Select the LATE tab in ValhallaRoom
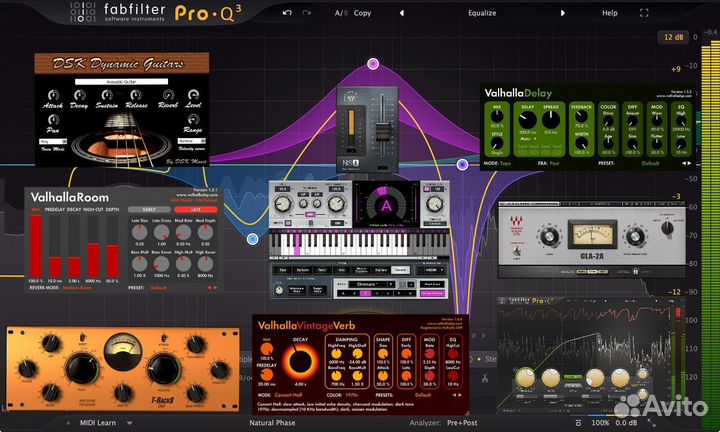This screenshot has height=432, width=720. [196, 209]
